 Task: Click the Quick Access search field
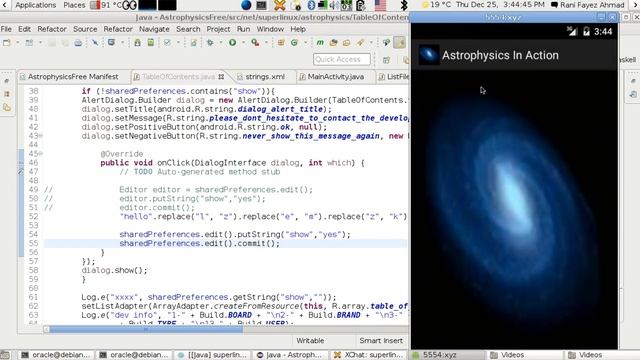[x=342, y=60]
